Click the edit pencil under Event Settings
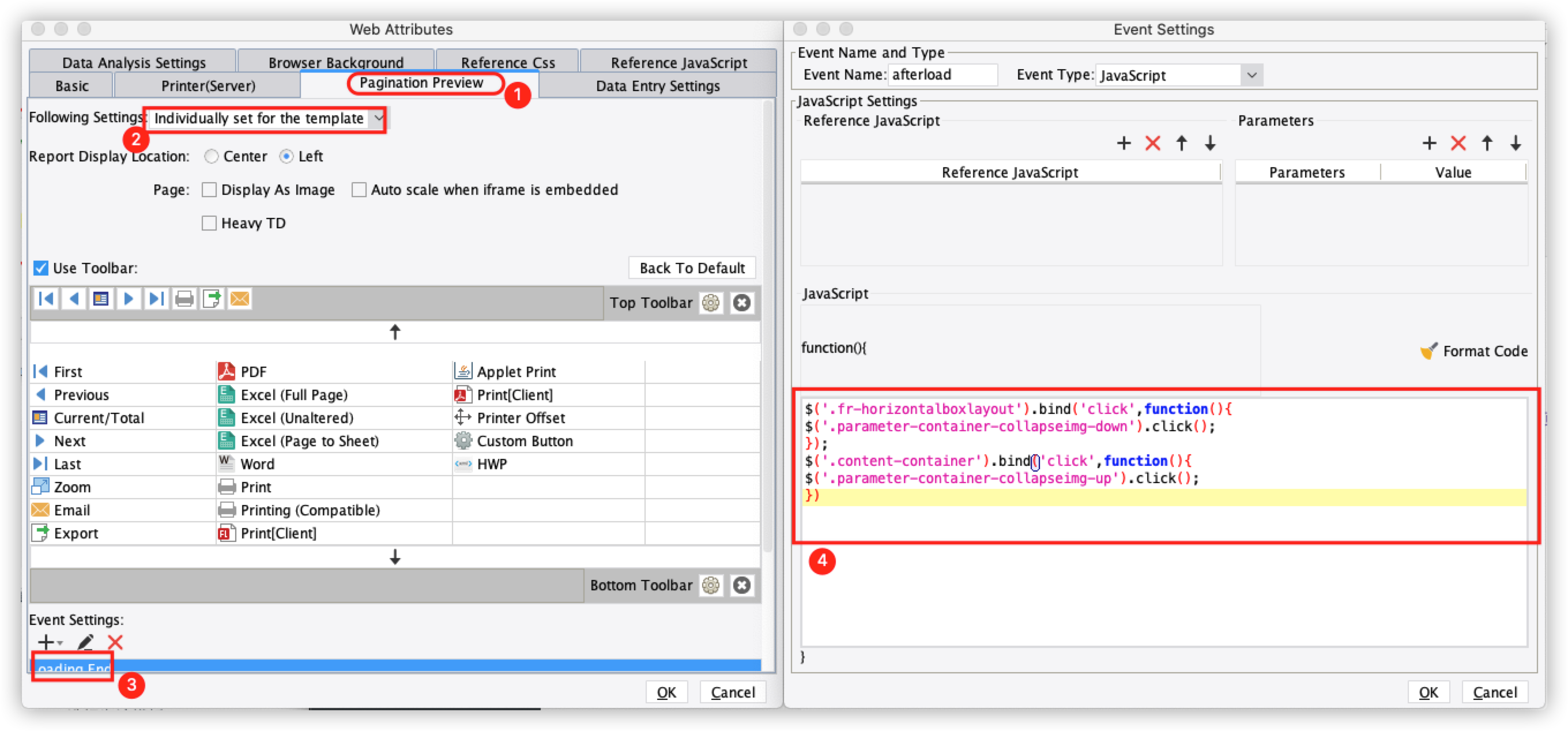This screenshot has height=731, width=1568. [x=85, y=642]
